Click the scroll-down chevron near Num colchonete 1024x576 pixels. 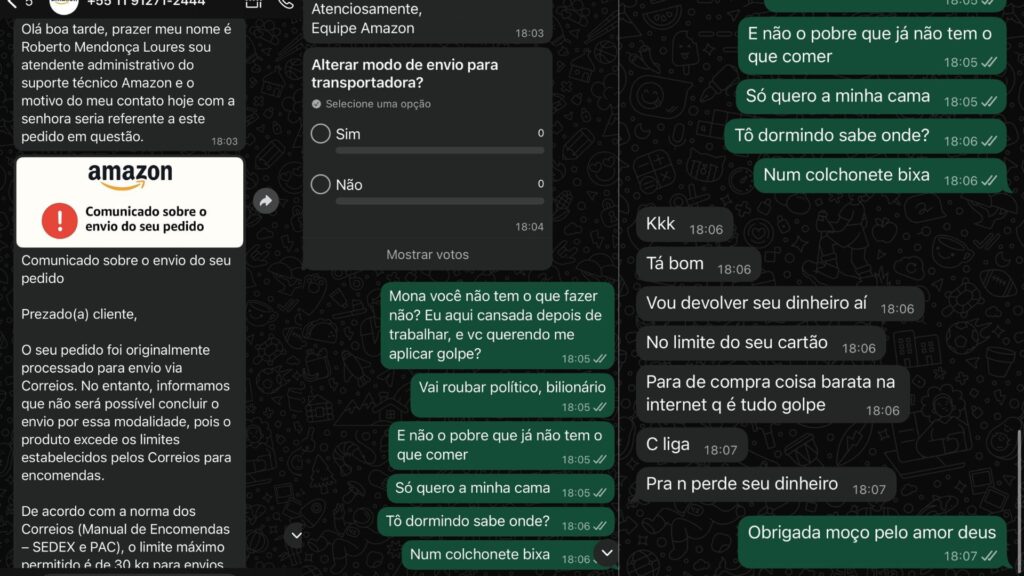coord(607,553)
